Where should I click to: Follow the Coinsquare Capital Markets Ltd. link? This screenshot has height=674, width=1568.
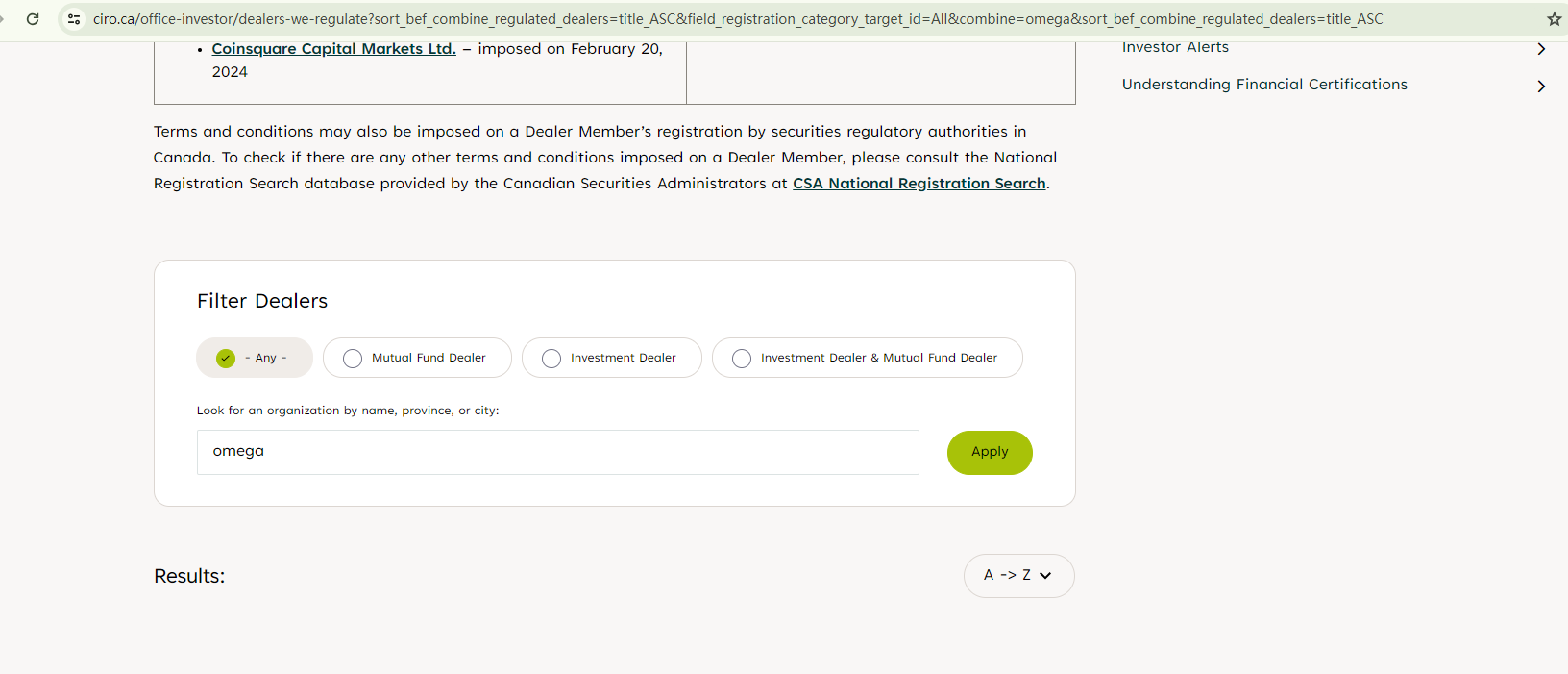click(333, 49)
